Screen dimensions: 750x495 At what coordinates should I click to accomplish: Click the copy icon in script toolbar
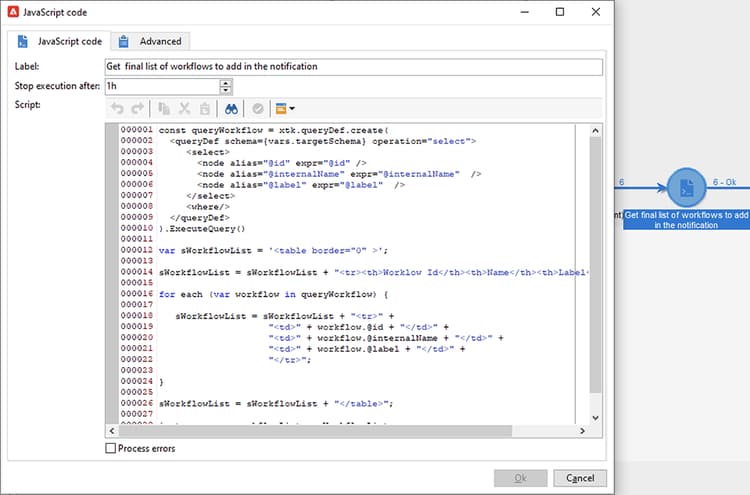(166, 108)
